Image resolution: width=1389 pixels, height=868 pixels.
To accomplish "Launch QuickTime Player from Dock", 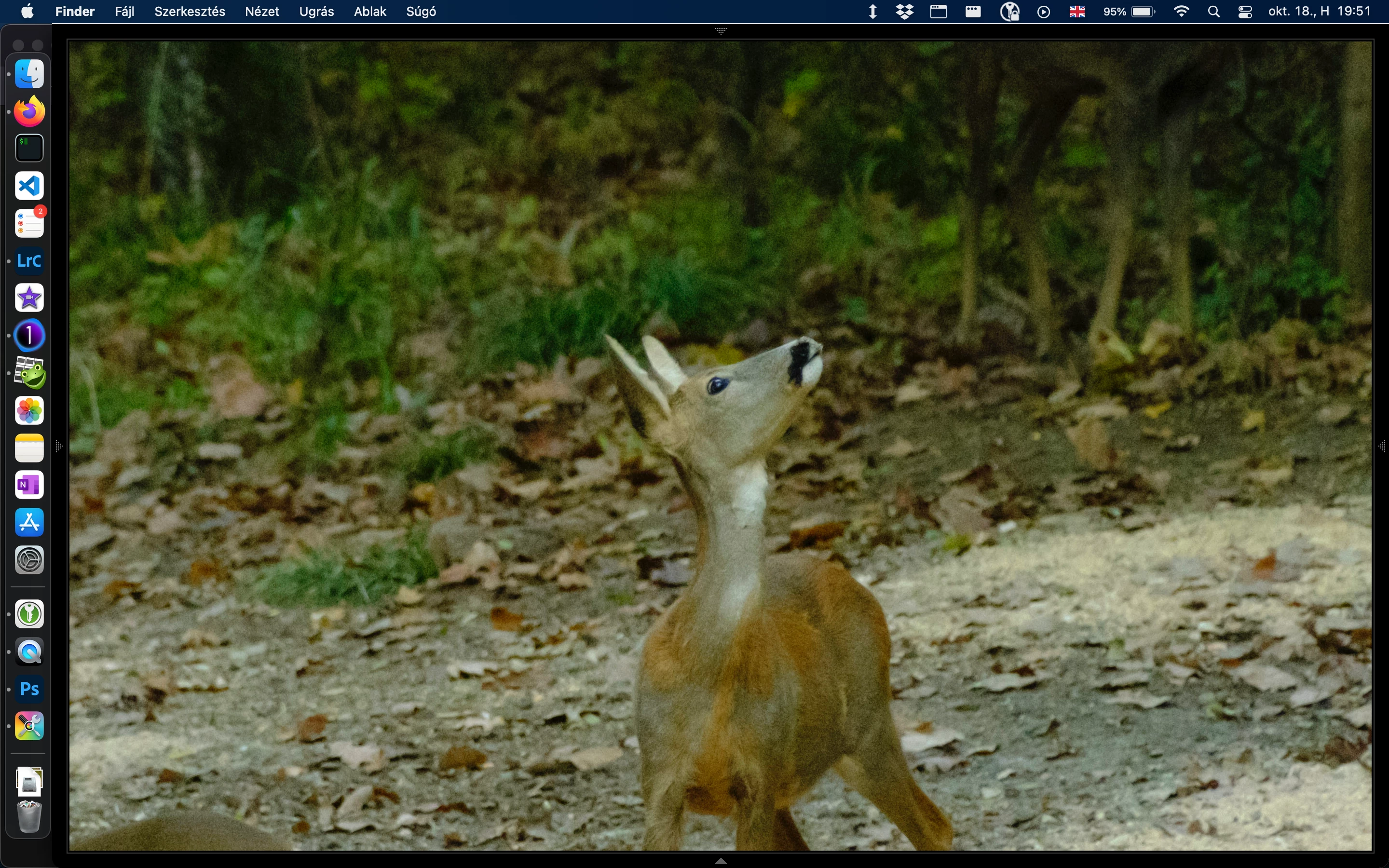I will click(29, 652).
